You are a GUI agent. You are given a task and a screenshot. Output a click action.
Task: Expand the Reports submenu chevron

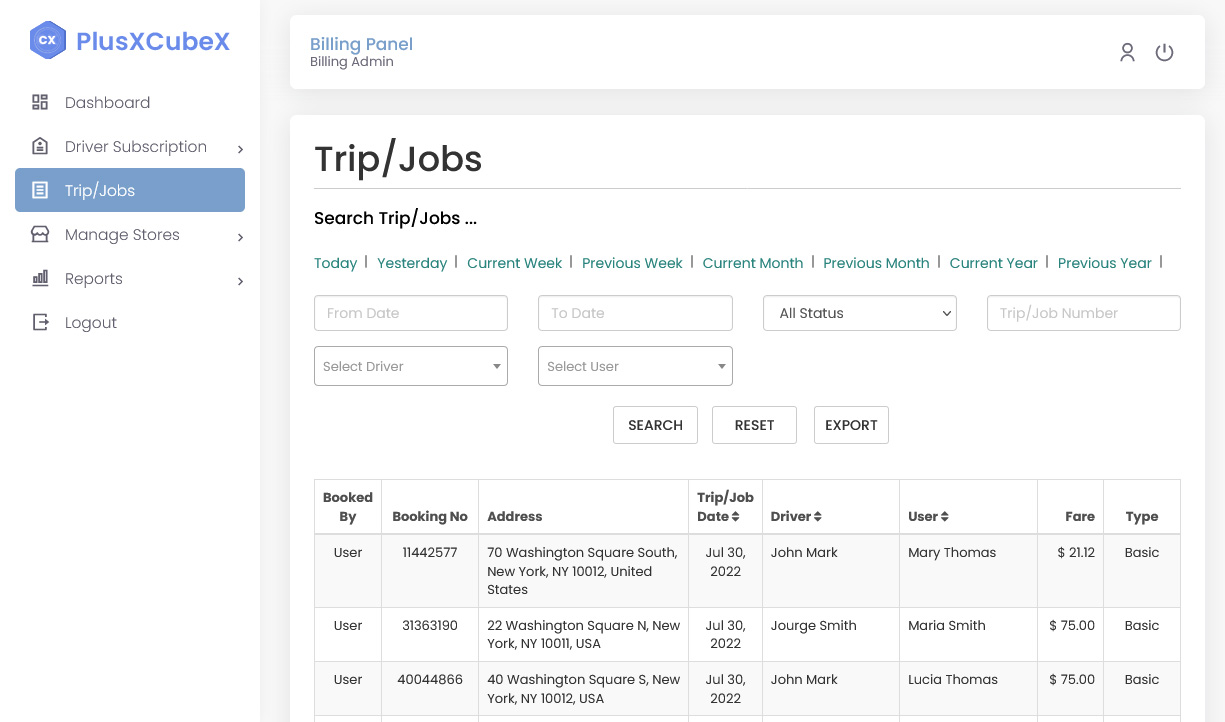coord(240,281)
